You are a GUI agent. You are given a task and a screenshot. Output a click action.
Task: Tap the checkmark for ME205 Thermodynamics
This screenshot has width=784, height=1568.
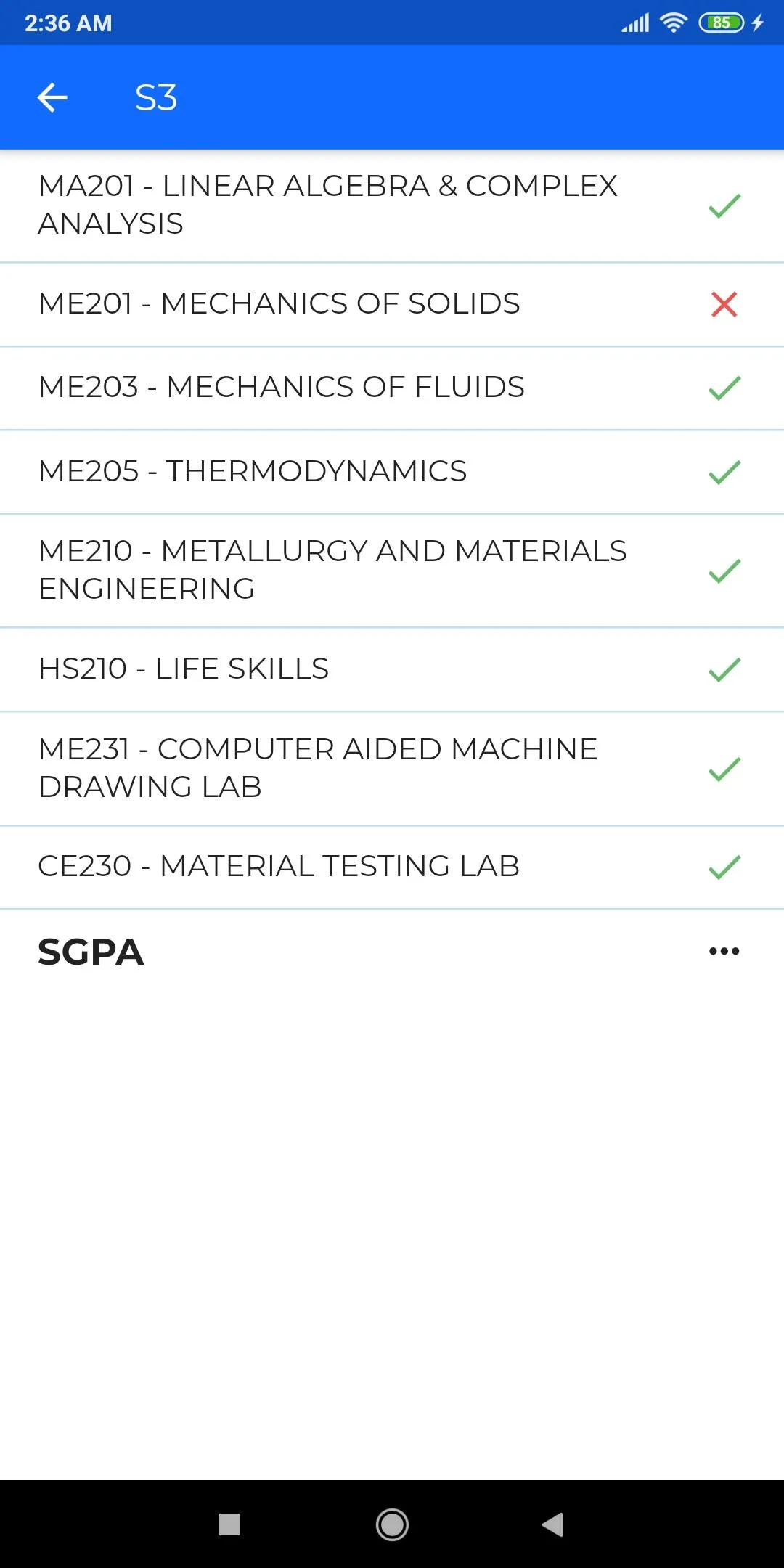pyautogui.click(x=724, y=472)
